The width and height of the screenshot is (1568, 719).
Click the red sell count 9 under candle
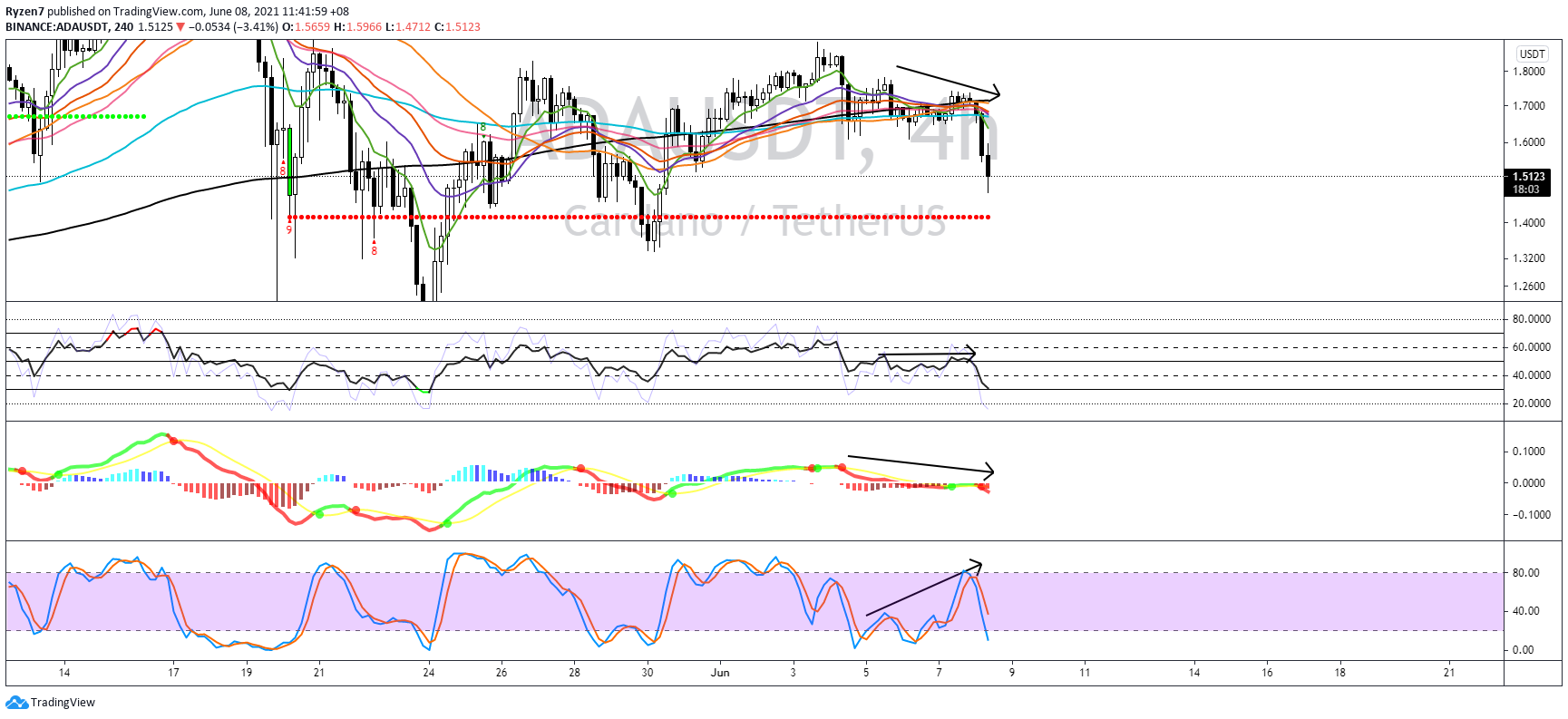point(289,230)
